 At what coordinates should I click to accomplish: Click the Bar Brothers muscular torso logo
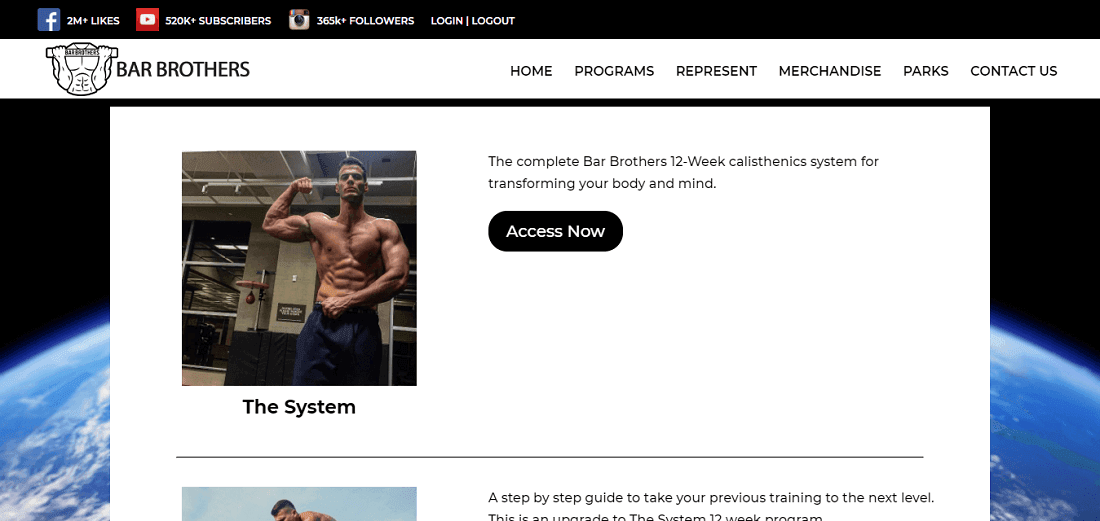pyautogui.click(x=81, y=69)
